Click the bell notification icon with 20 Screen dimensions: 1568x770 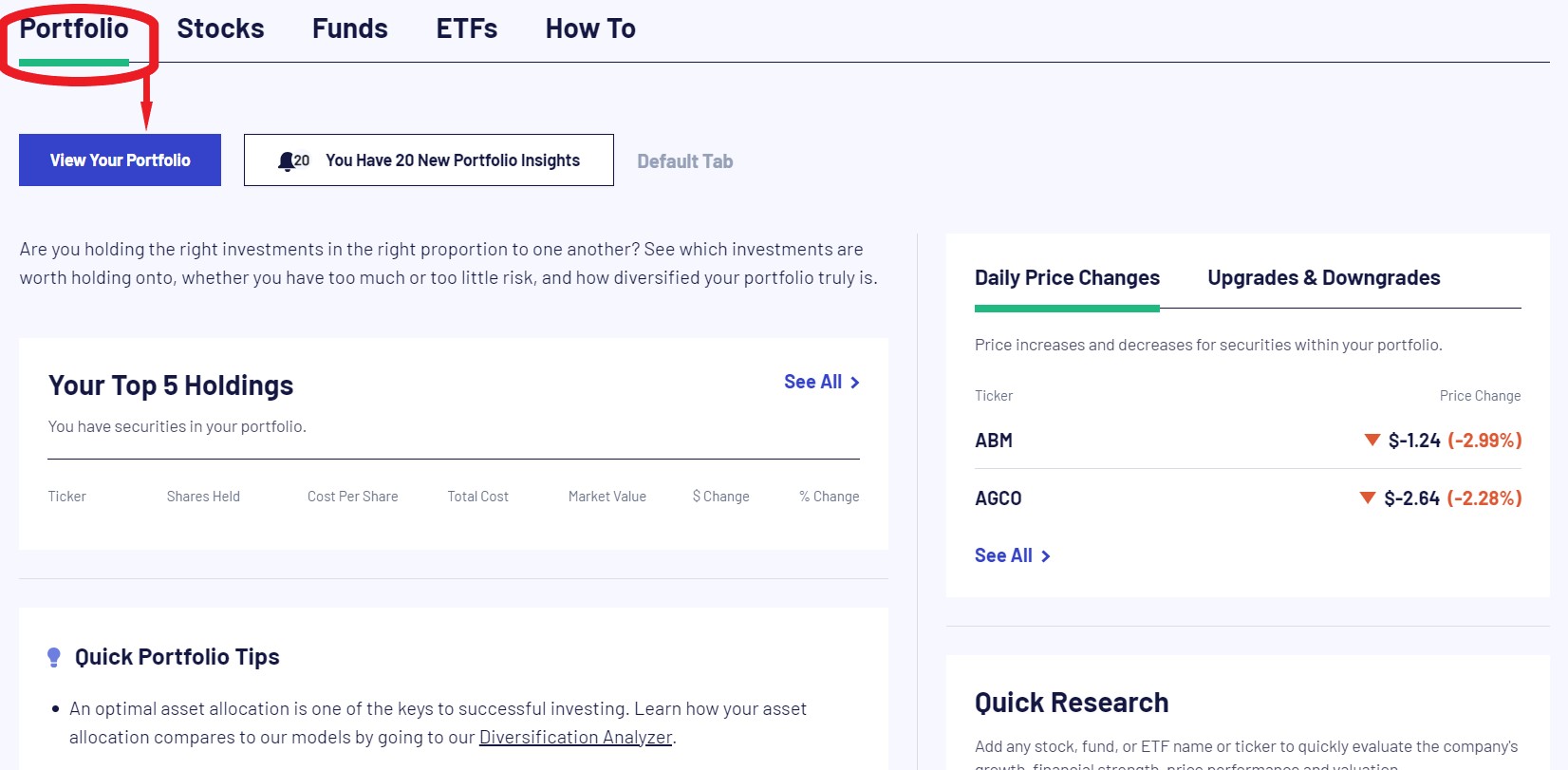click(x=293, y=160)
